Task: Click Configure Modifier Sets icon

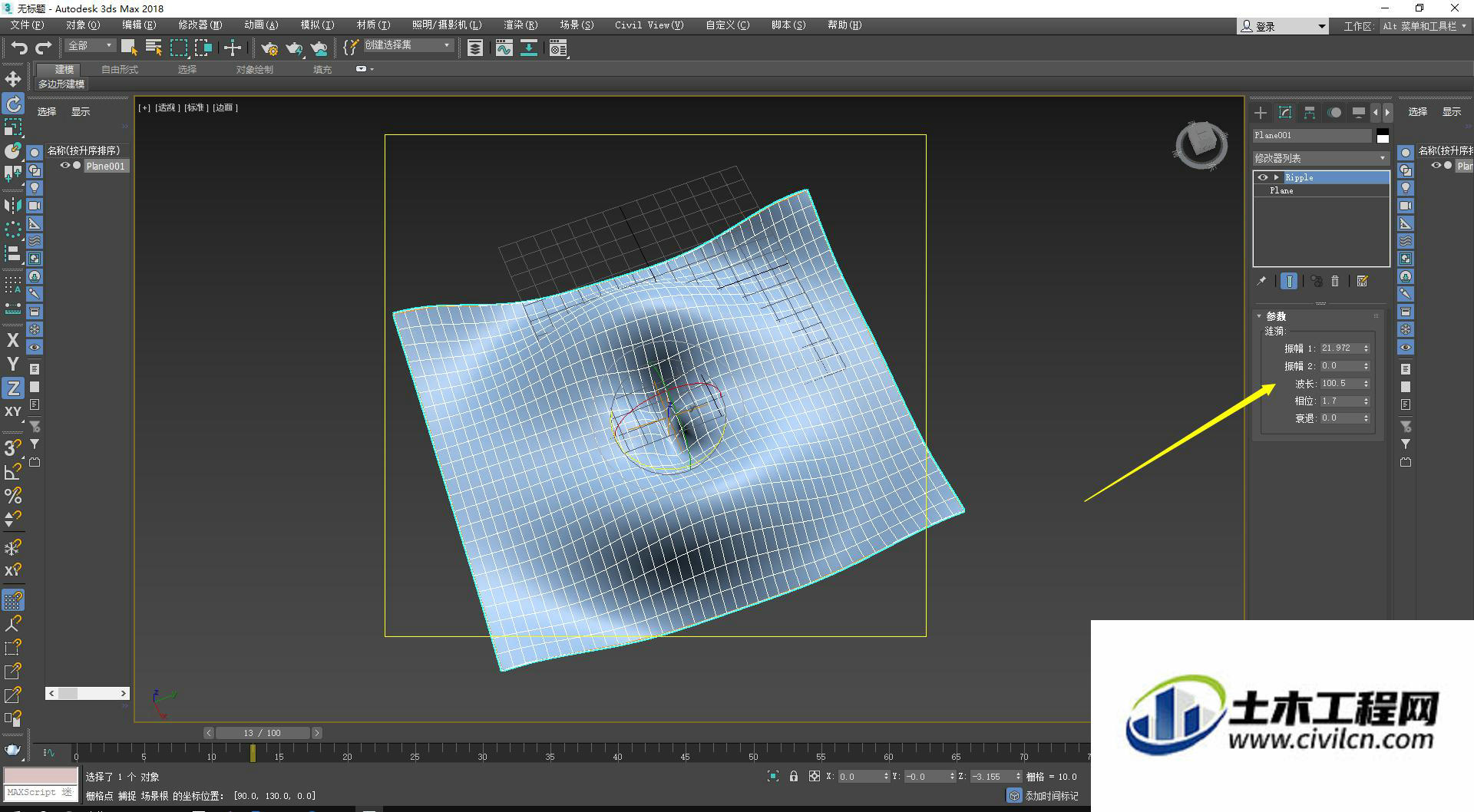Action: coord(1363,282)
